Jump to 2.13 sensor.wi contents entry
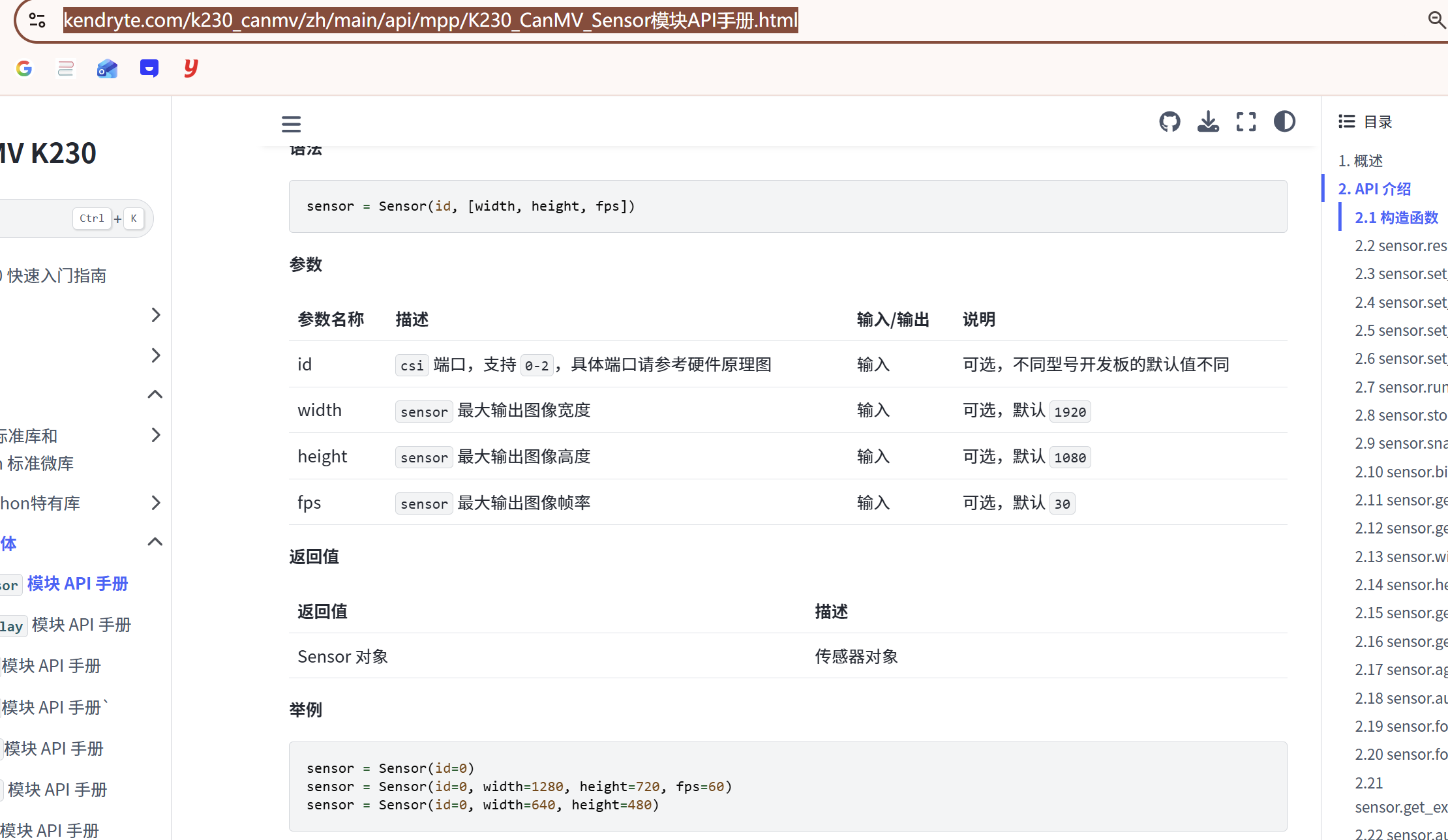1448x840 pixels. pos(1401,557)
